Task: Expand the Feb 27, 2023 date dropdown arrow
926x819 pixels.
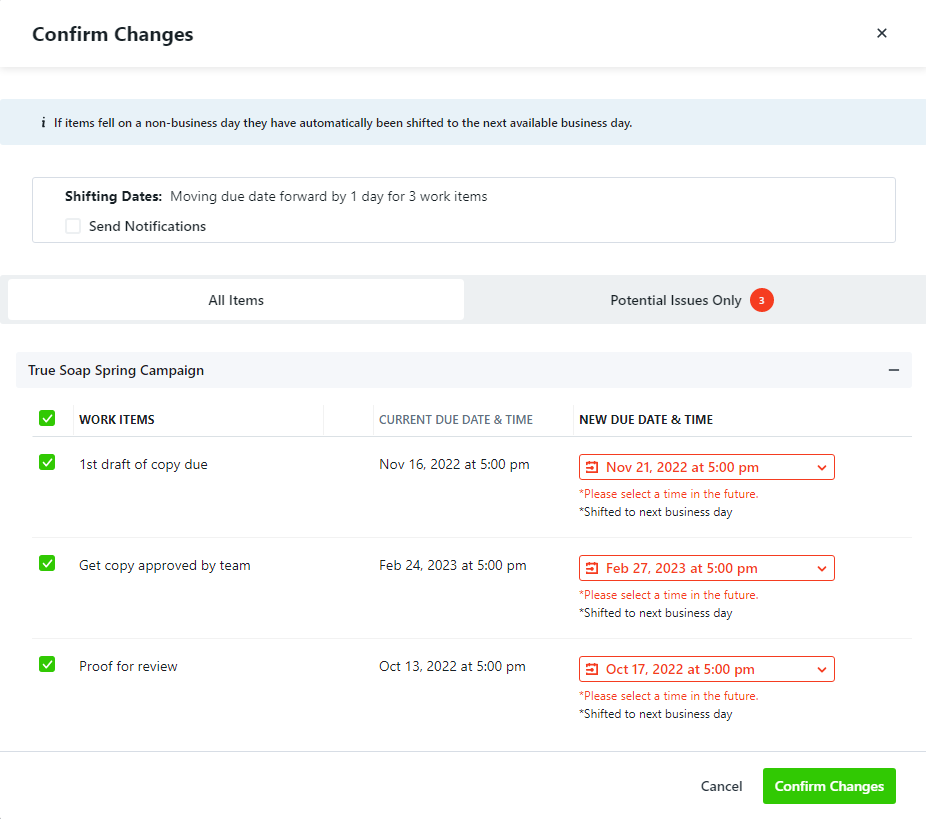Action: click(821, 568)
